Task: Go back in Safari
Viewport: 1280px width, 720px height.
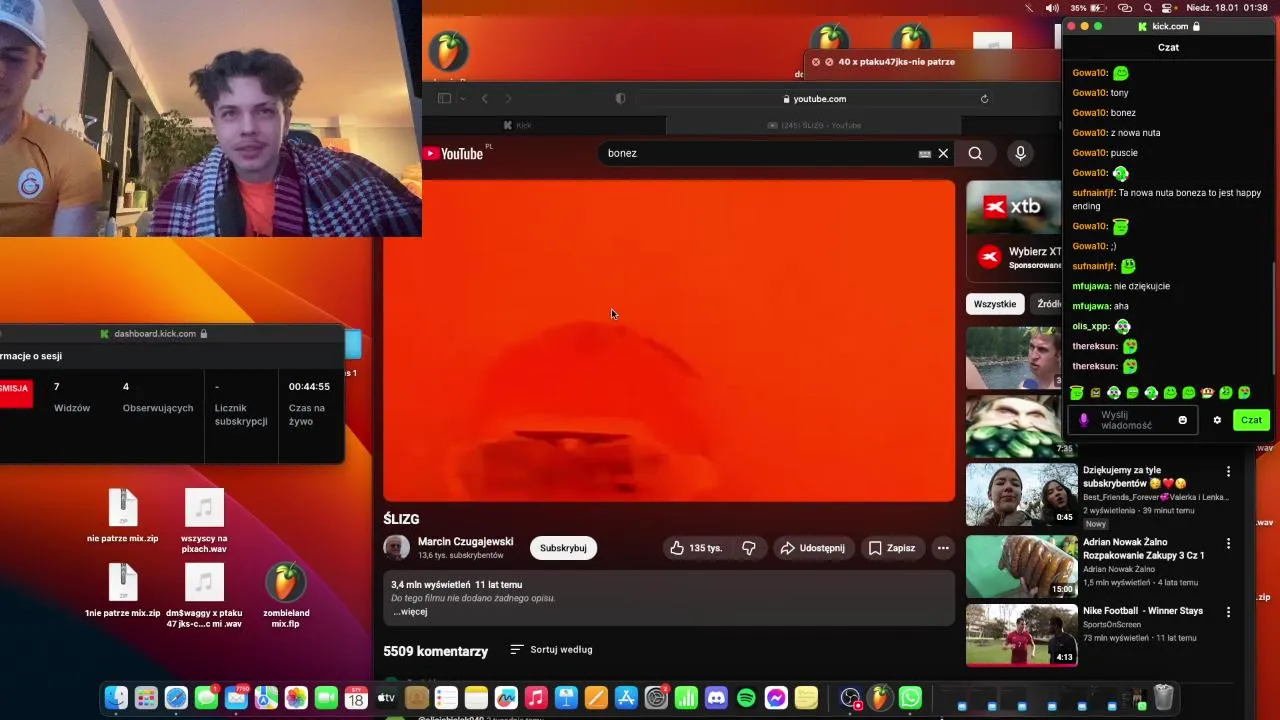Action: coord(485,98)
